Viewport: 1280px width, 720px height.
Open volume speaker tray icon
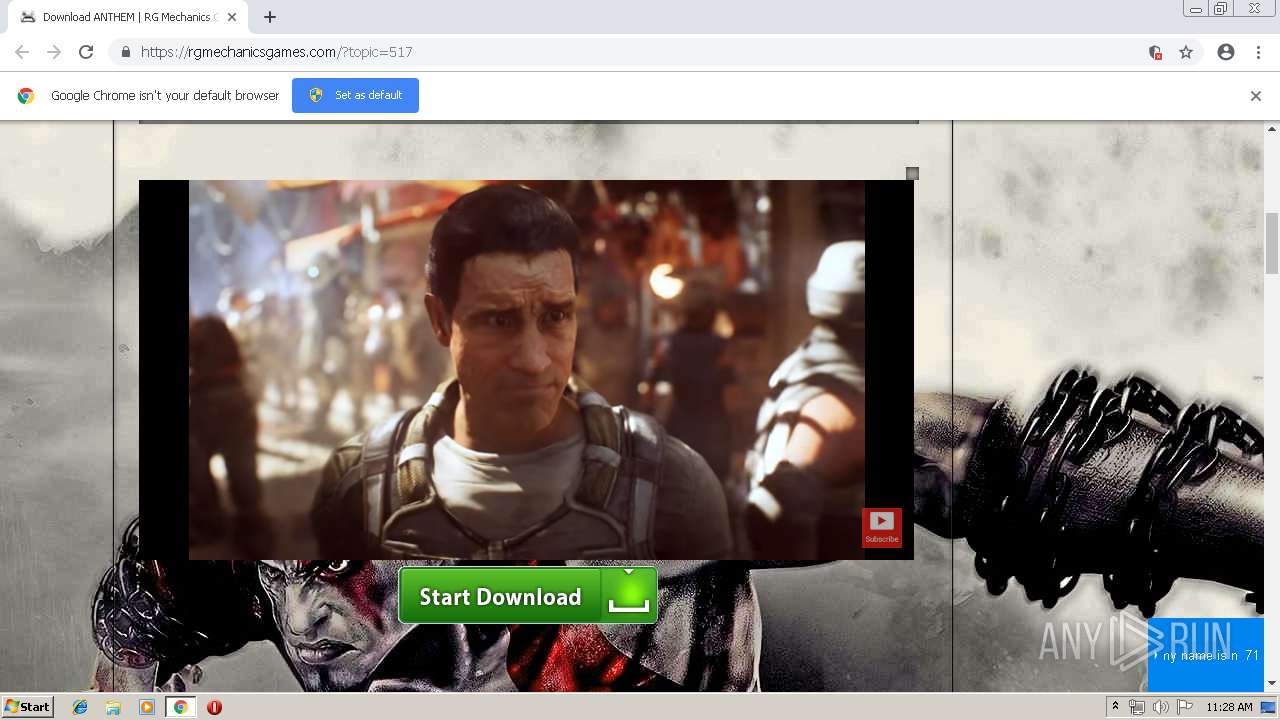[1160, 707]
